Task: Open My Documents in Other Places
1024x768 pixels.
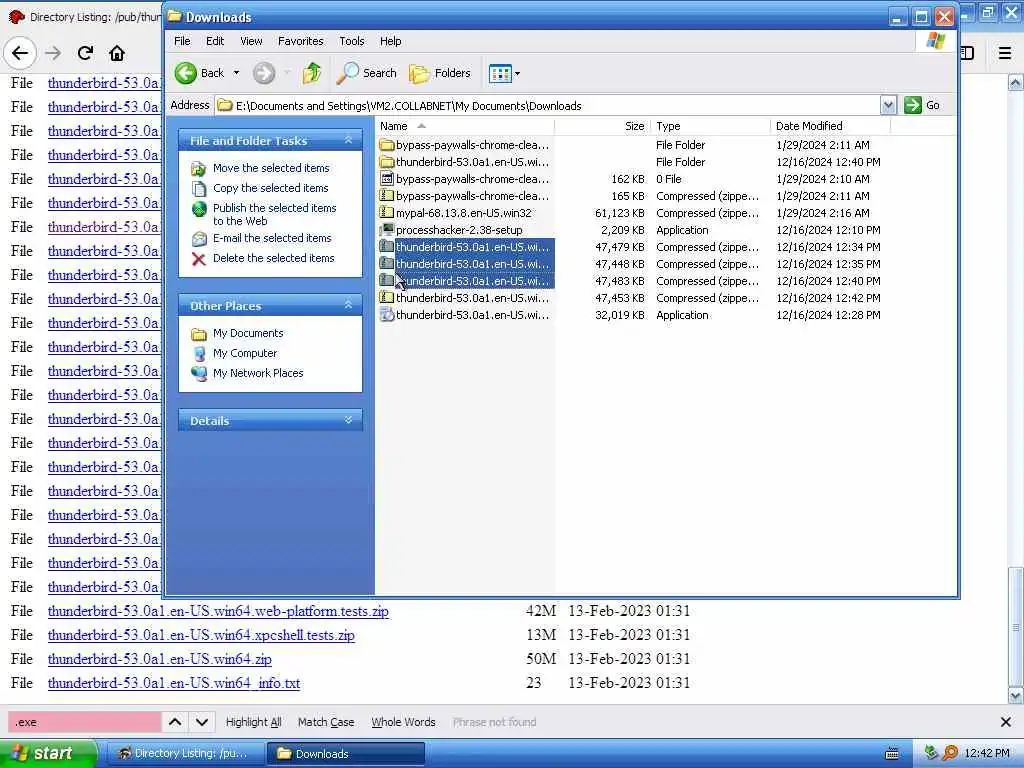Action: 248,333
